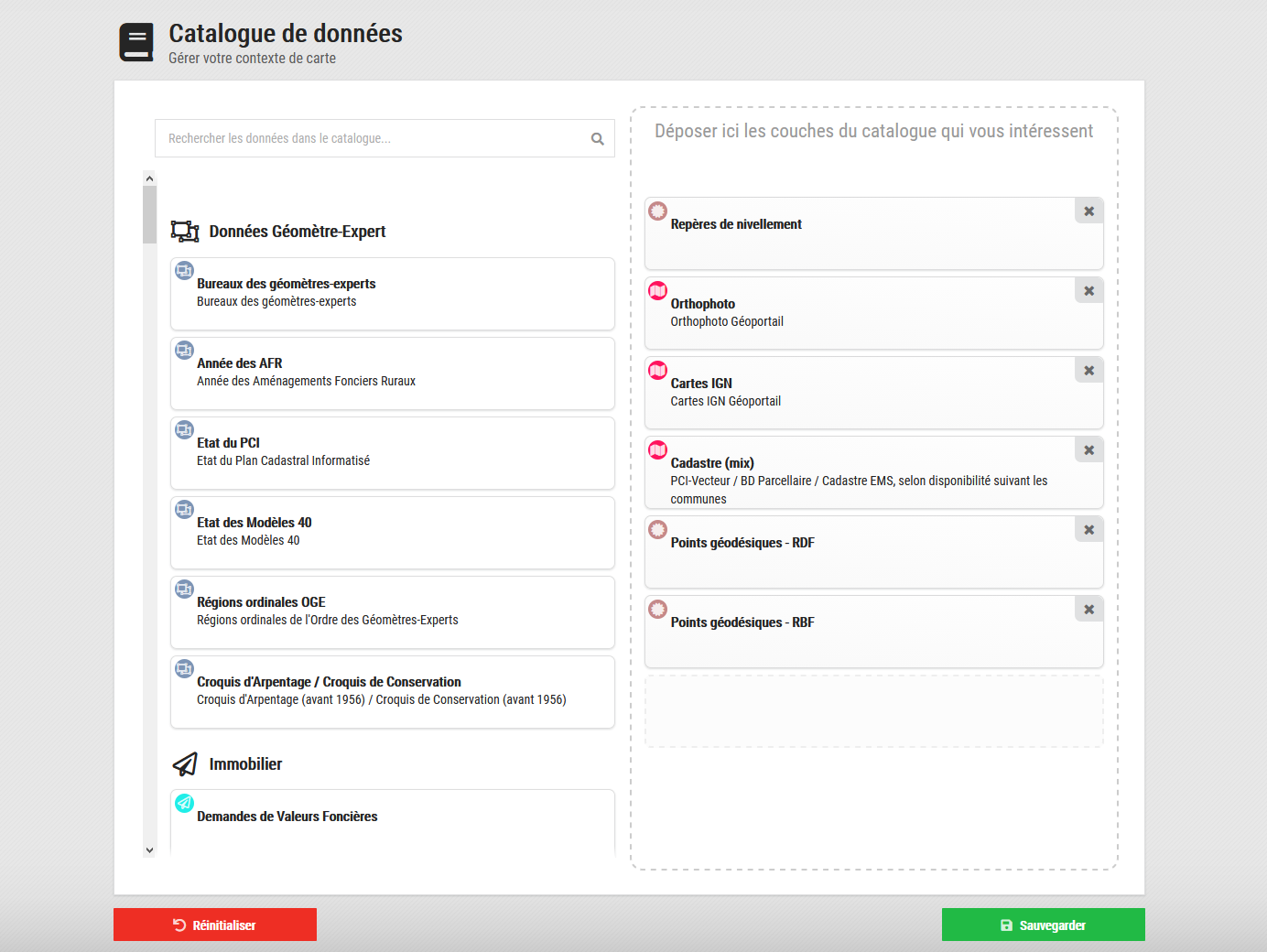This screenshot has height=952, width=1267.
Task: Click the Orthophoto map icon
Action: [657, 291]
